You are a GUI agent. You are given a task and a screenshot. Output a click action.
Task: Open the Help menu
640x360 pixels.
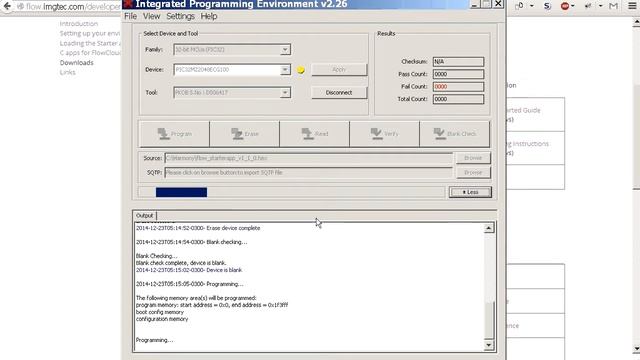[x=209, y=16]
